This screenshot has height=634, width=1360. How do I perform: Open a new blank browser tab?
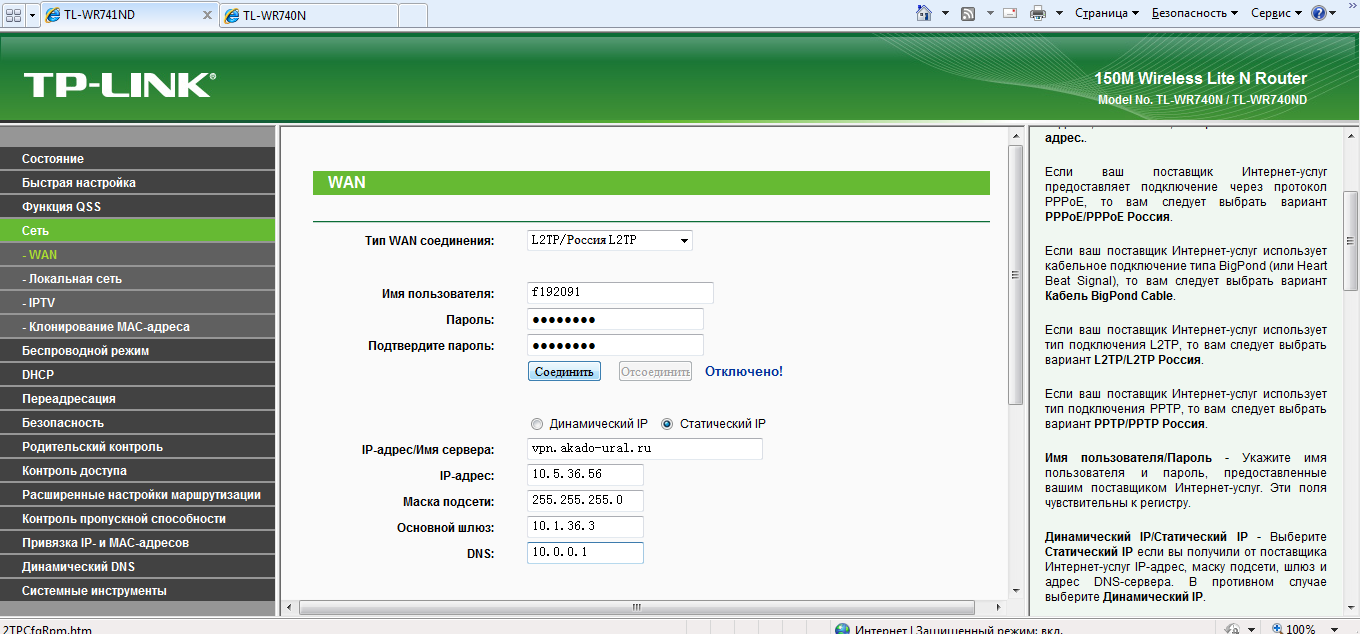point(413,15)
